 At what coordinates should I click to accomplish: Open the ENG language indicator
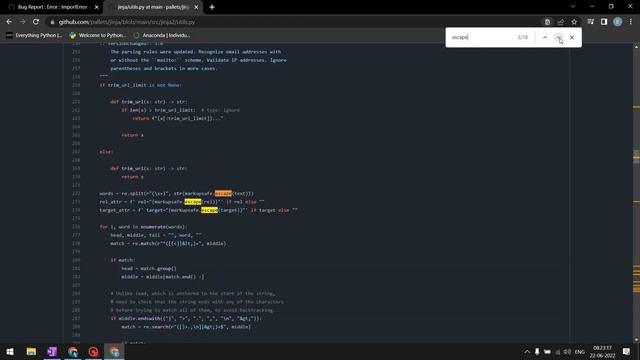(x=580, y=352)
